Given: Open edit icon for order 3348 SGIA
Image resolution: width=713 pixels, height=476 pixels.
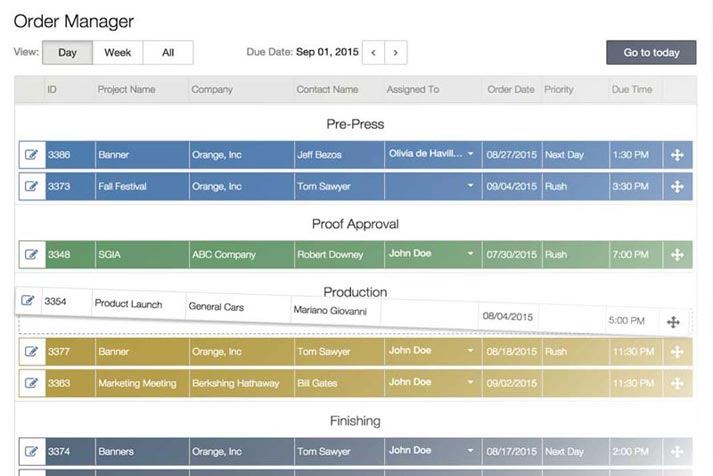Looking at the screenshot, I should 31,255.
